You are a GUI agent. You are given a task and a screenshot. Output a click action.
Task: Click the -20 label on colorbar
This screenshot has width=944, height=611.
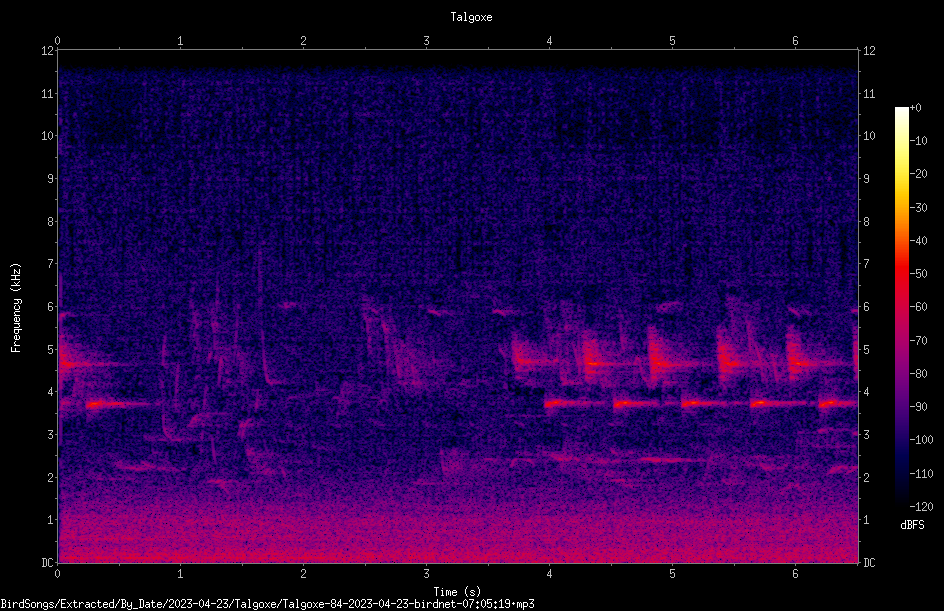coord(919,173)
